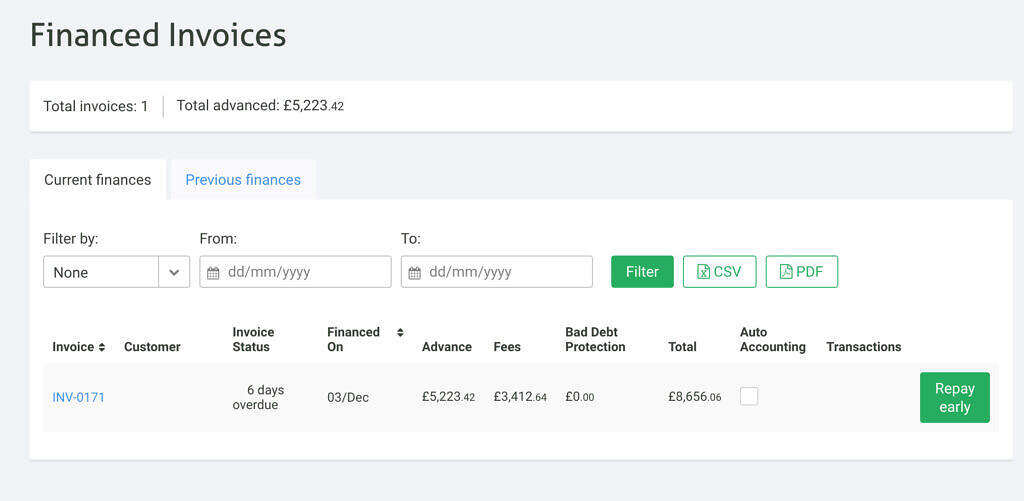Download the PDF export of invoices
The width and height of the screenshot is (1024, 501).
(801, 272)
